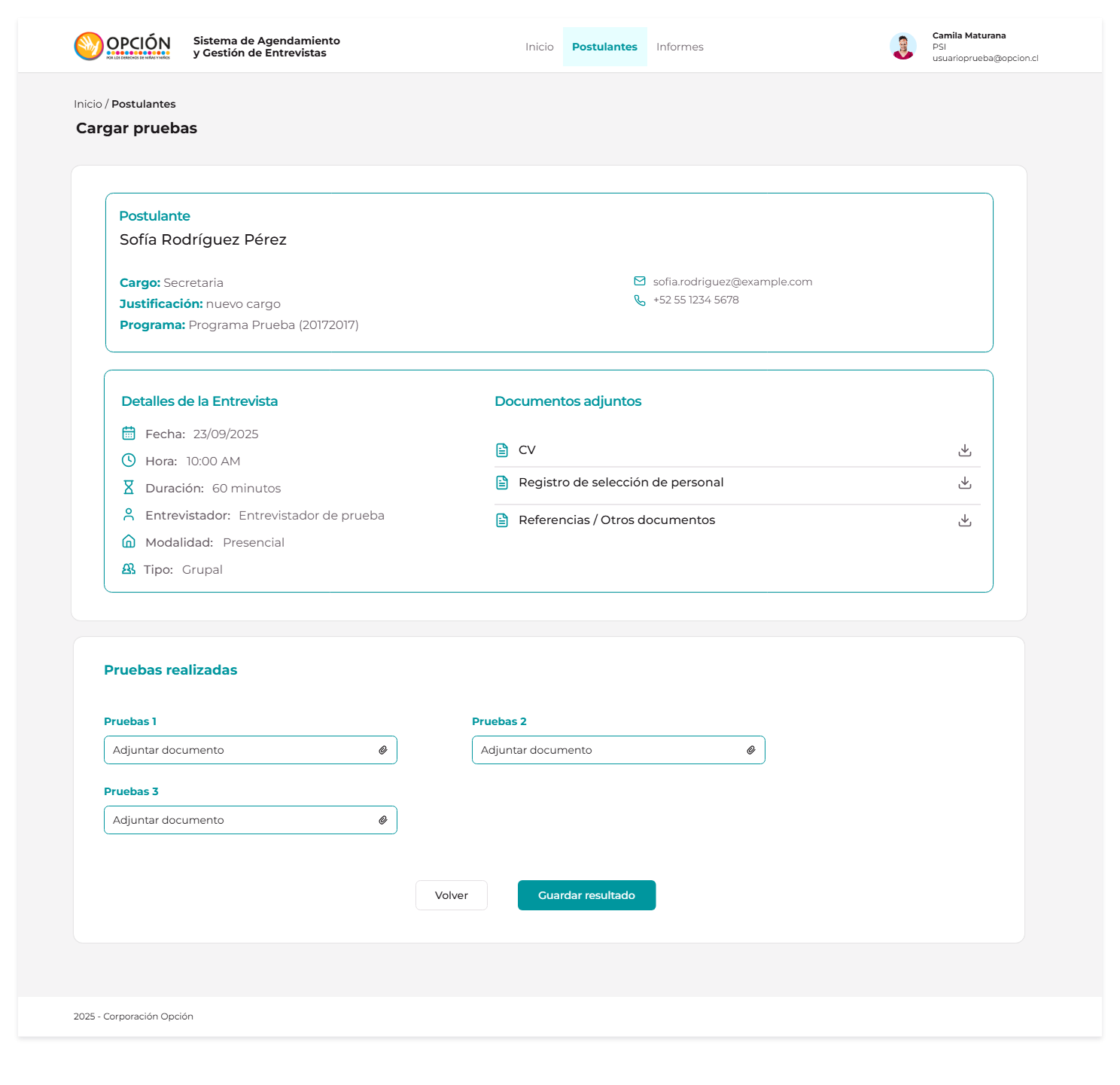Image resolution: width=1120 pixels, height=1085 pixels.
Task: Click the calendar icon next to Fecha
Action: 129,434
